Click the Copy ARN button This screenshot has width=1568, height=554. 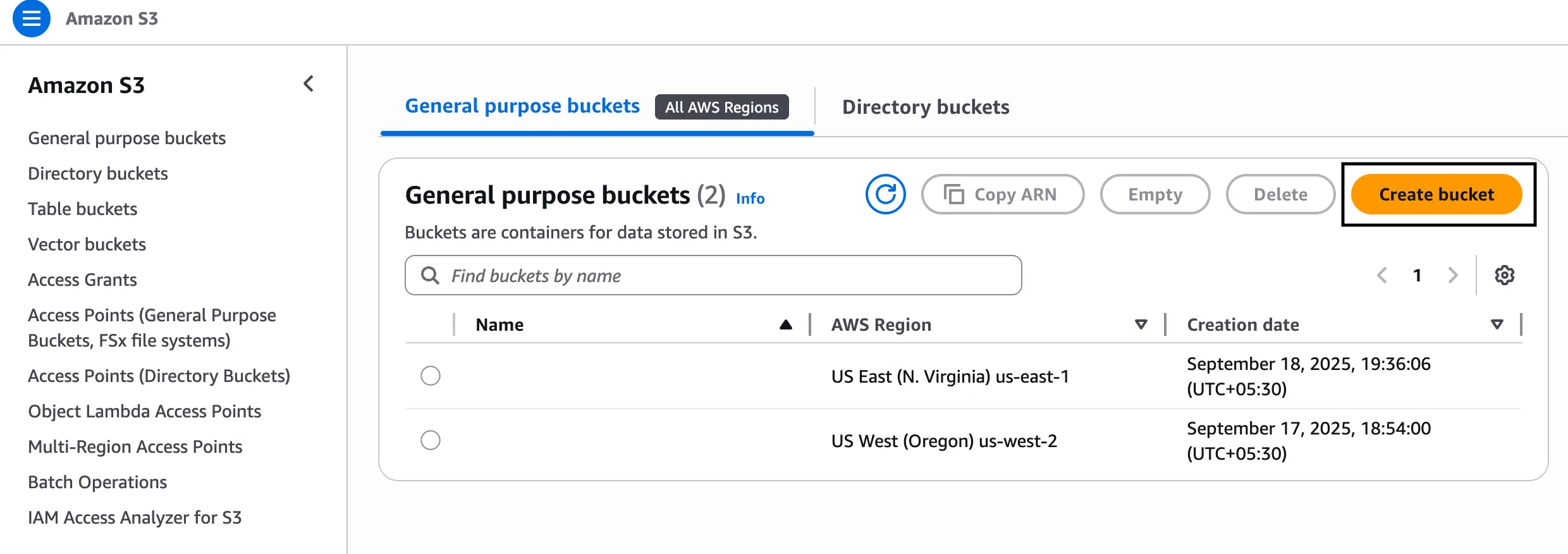click(1002, 194)
